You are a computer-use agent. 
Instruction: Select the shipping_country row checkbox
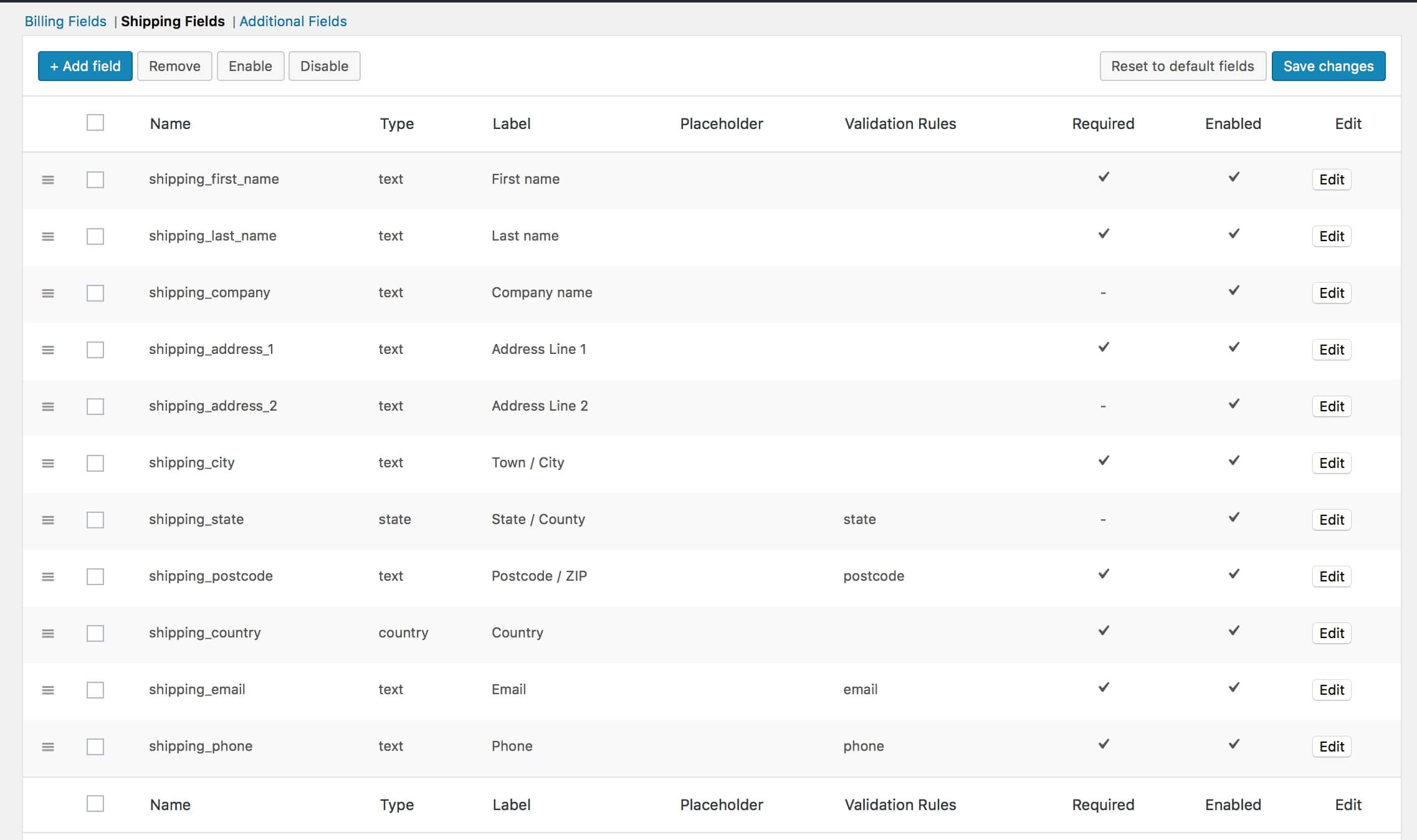pos(95,634)
